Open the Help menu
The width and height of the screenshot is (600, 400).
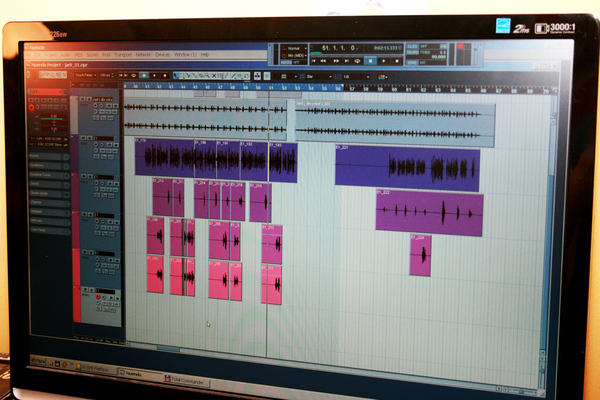204,54
